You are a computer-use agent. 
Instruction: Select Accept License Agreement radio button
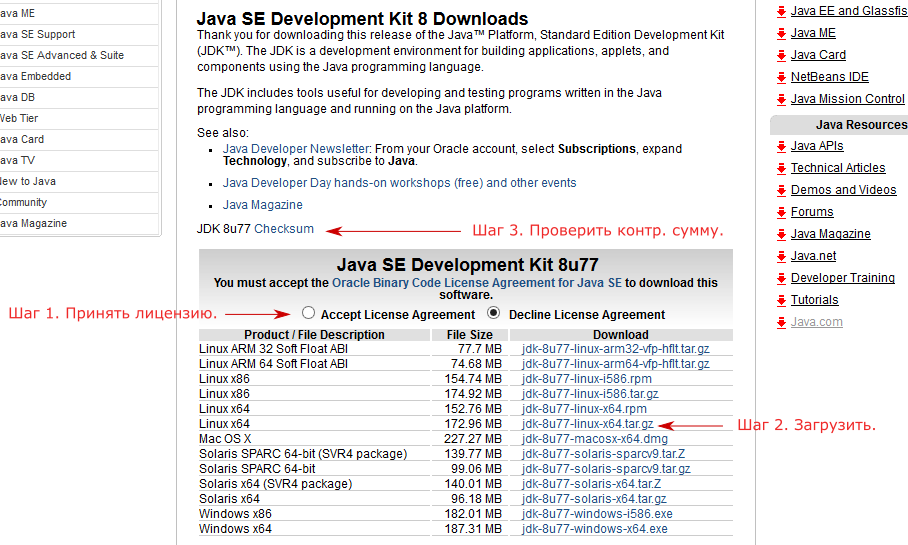point(308,313)
